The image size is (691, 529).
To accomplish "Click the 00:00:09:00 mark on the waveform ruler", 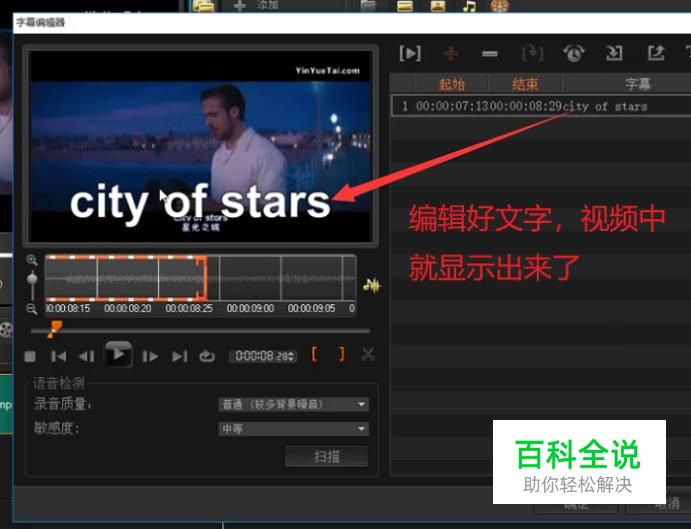I will 250,309.
